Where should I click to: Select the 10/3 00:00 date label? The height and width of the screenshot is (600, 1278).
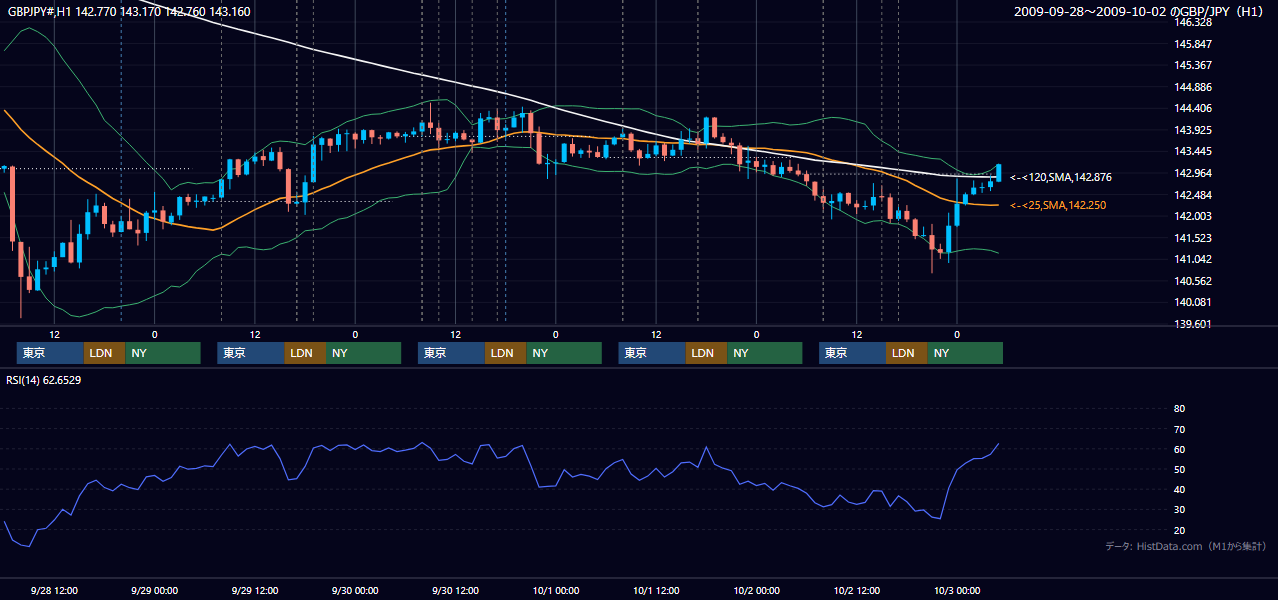[x=957, y=590]
